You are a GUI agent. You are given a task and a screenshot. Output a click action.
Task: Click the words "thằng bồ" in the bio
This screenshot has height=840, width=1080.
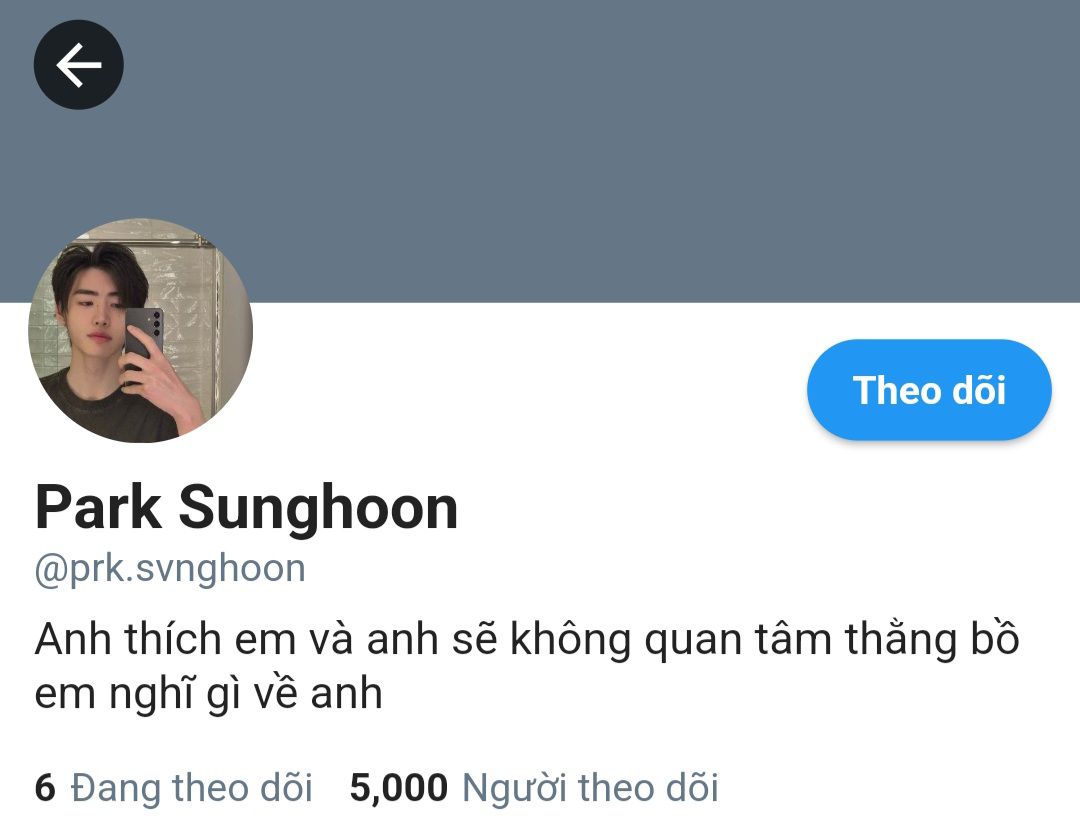[932, 640]
